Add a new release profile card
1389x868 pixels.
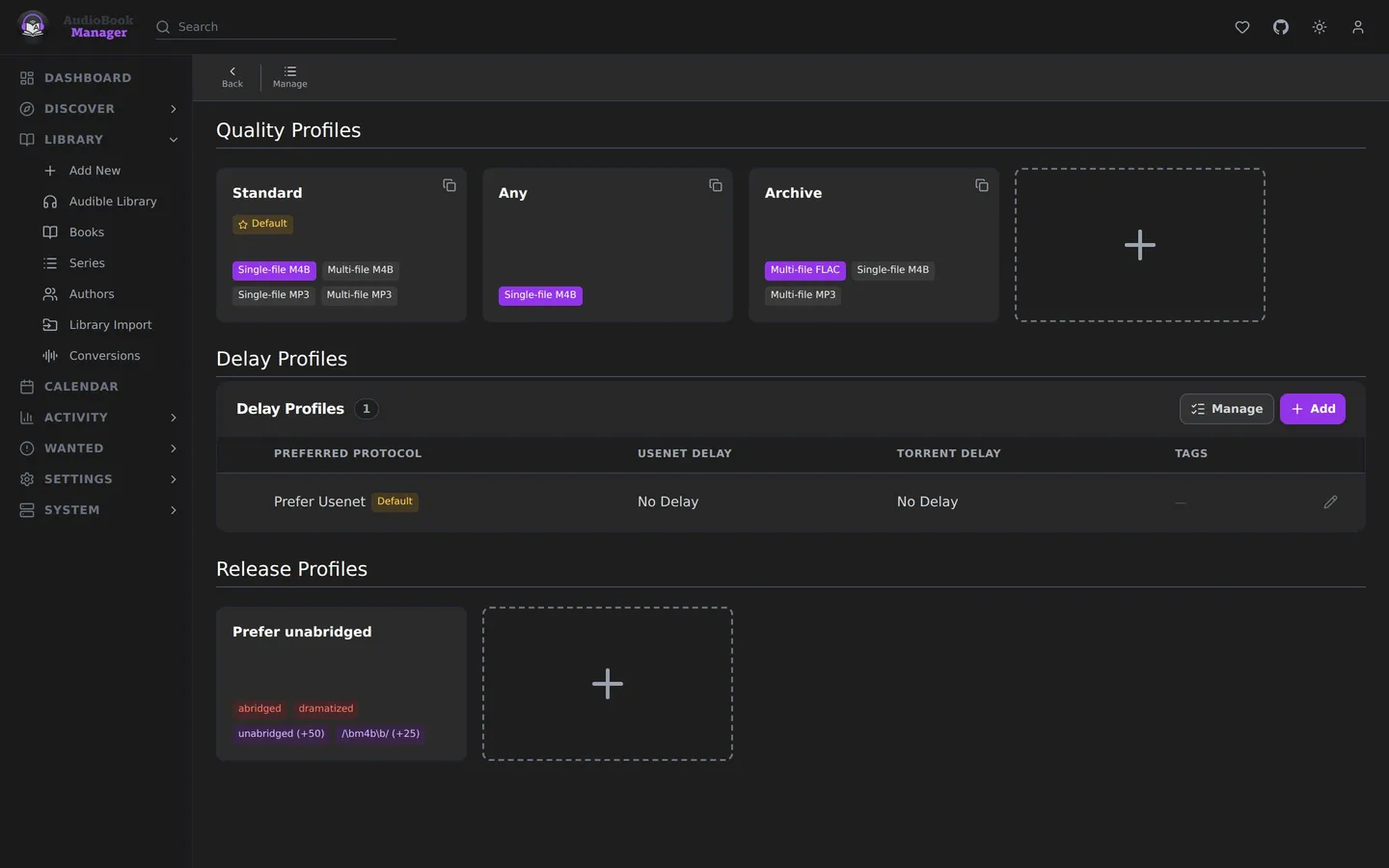click(x=608, y=684)
